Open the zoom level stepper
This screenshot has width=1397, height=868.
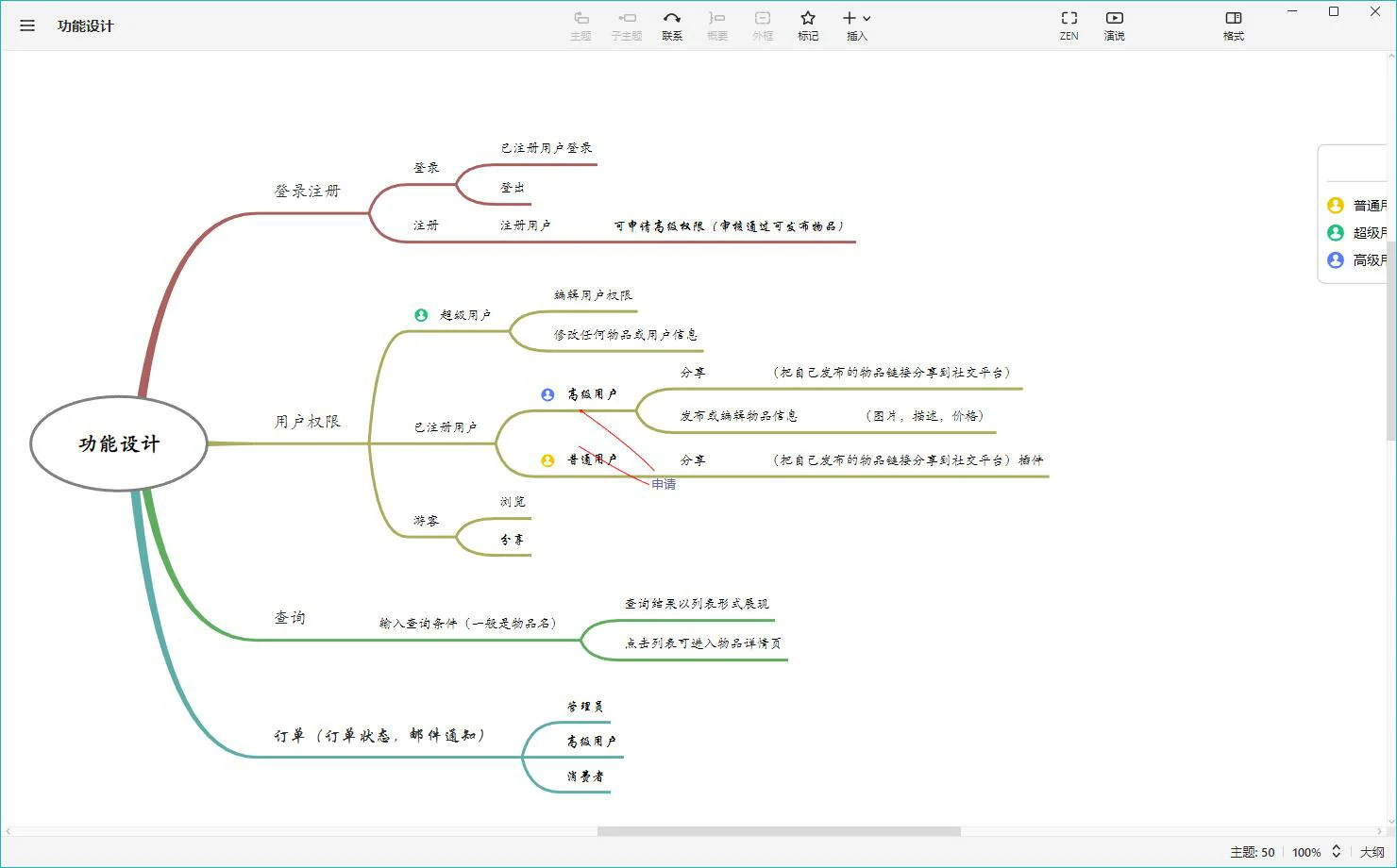click(1336, 851)
